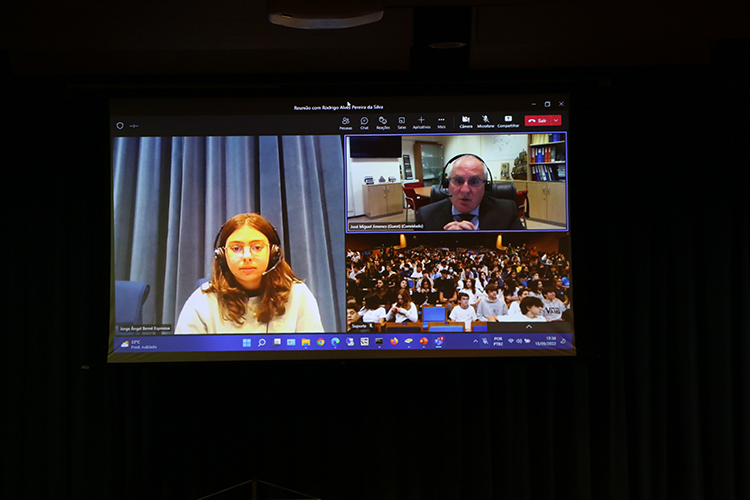Open the taskbar clock and date
Viewport: 750px width, 500px height.
(545, 341)
